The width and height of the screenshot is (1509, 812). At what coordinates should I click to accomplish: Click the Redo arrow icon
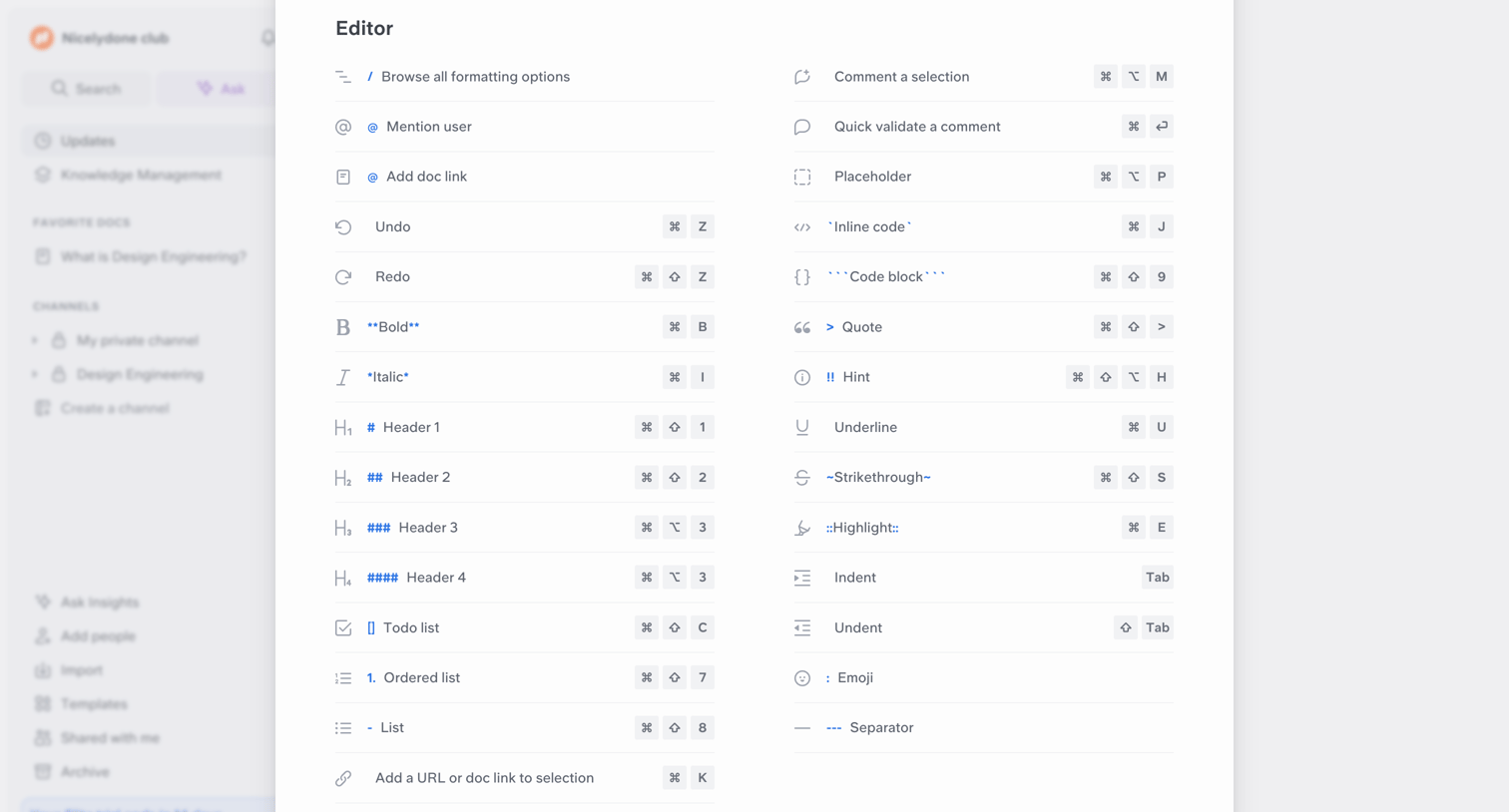point(343,277)
